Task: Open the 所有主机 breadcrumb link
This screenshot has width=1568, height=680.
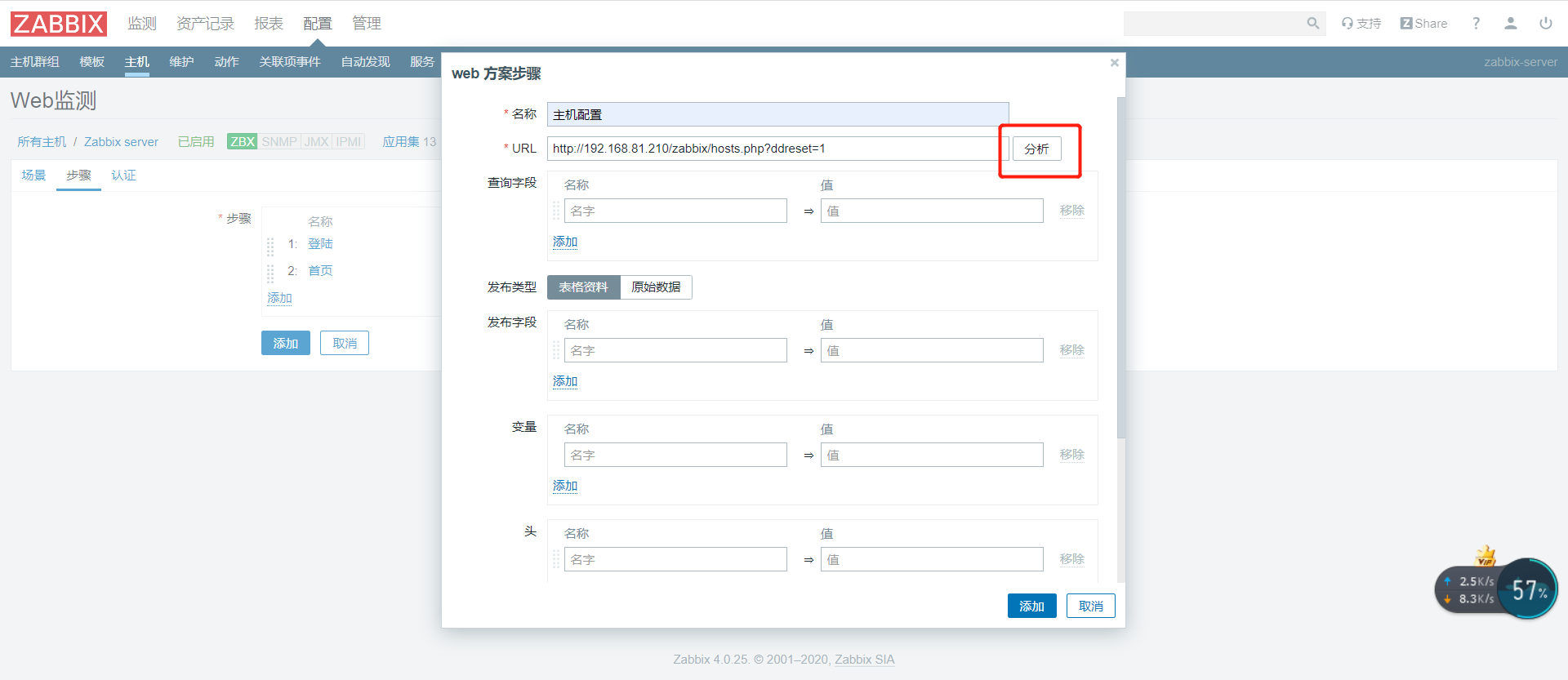Action: [42, 142]
